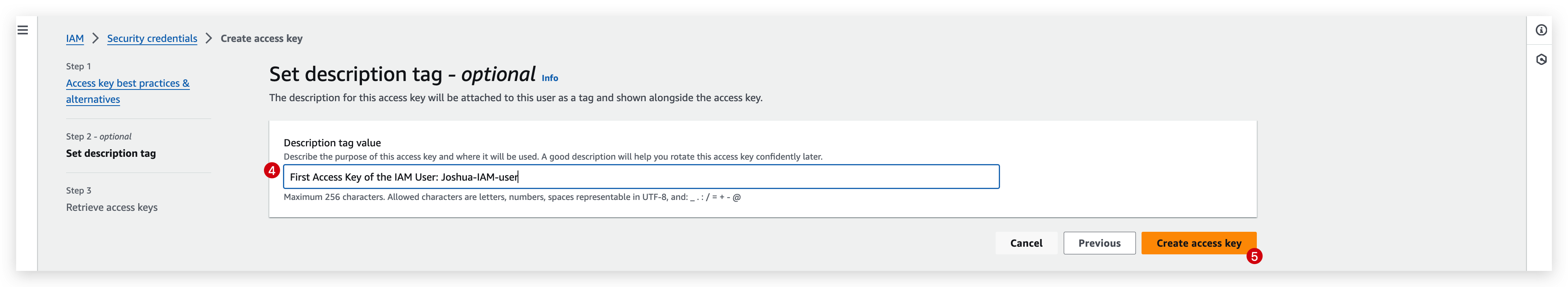Jump to the Retrieve access keys step

112,206
